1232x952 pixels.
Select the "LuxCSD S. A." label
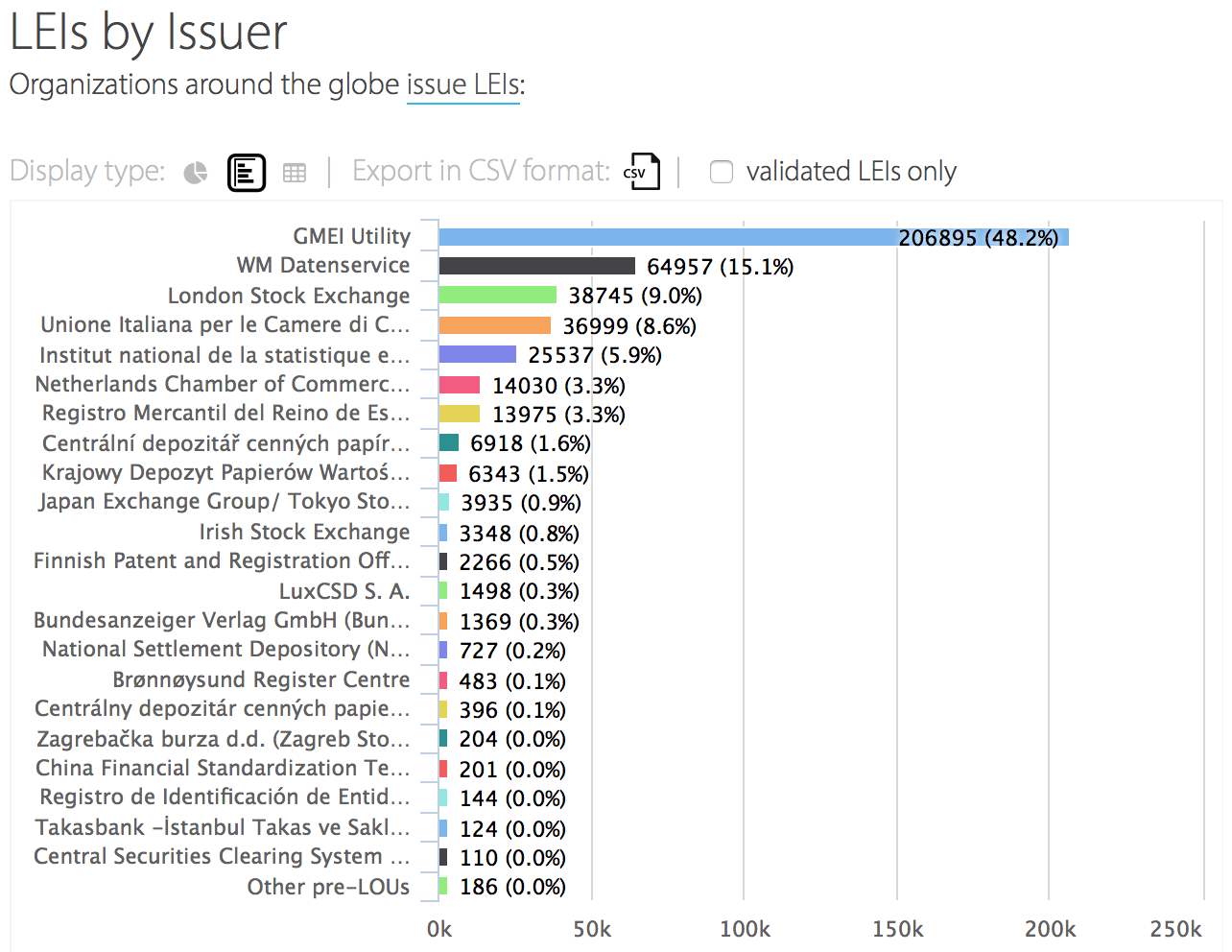[x=344, y=591]
